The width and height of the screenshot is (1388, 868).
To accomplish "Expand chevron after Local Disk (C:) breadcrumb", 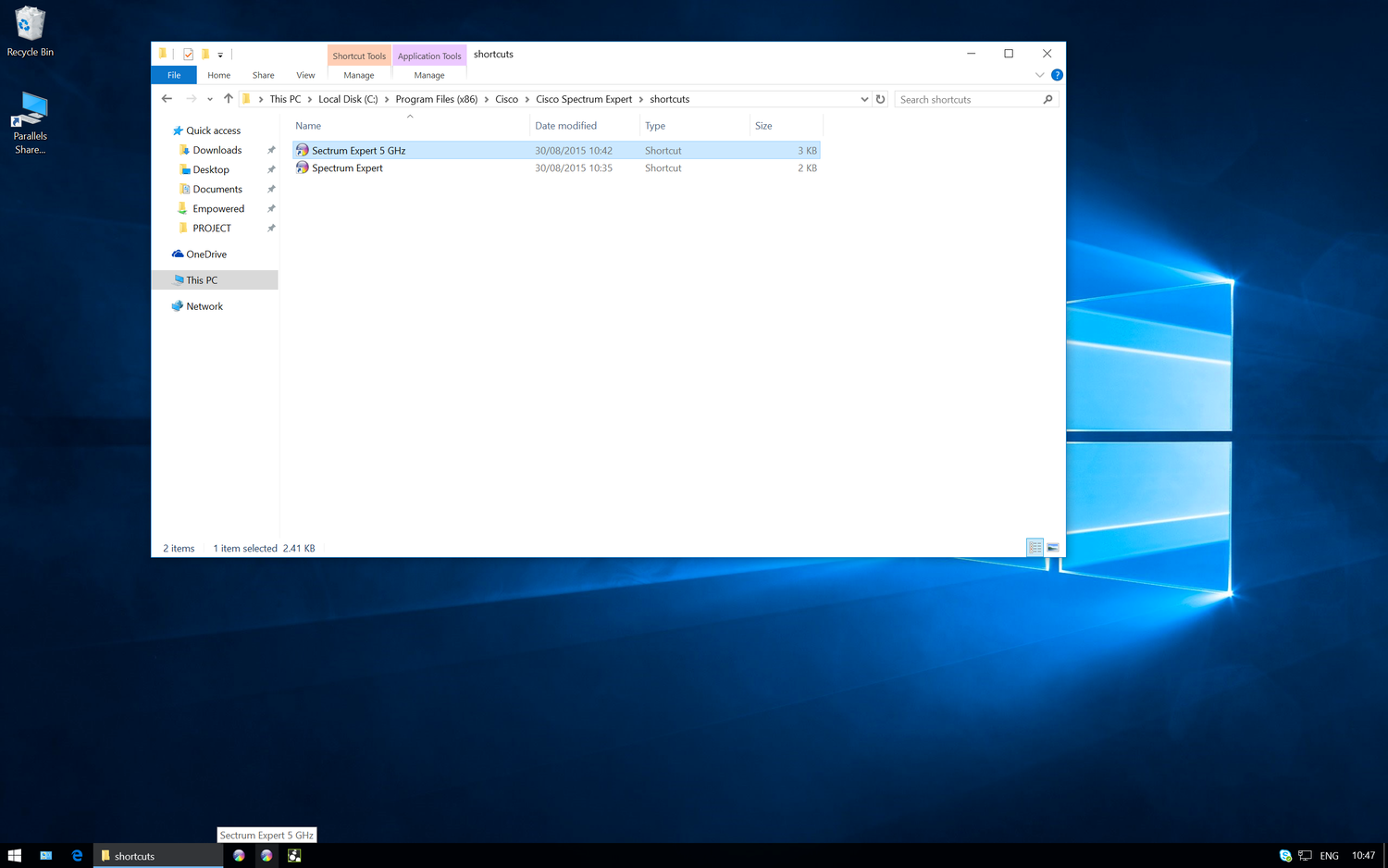I will point(387,99).
